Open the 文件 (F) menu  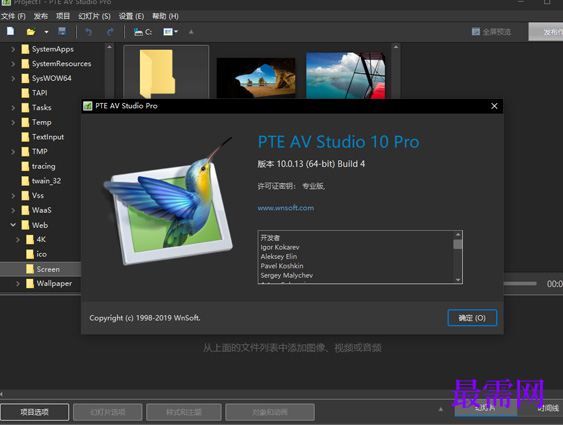tap(13, 16)
